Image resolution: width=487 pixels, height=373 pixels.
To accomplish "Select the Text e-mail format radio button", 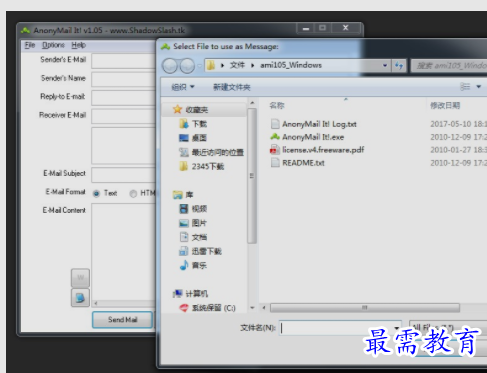I will (96, 193).
